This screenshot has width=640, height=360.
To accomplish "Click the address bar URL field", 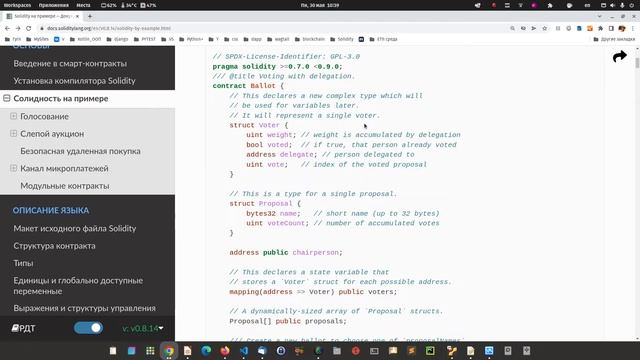I will [273, 28].
